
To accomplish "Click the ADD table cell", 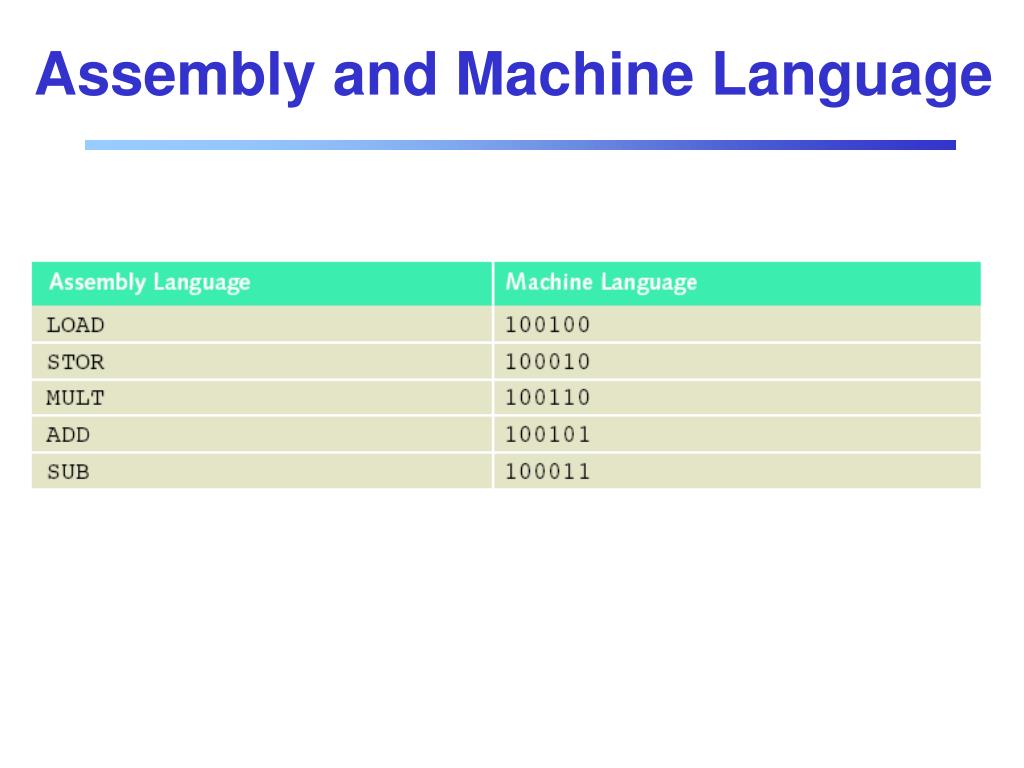I will click(262, 434).
